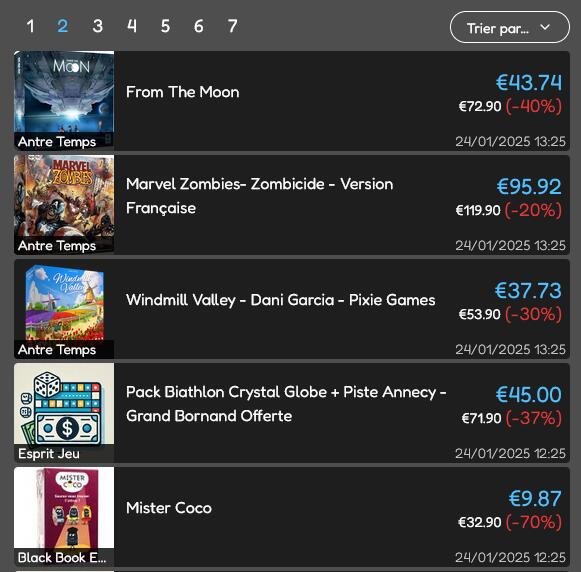Screen dimensions: 581x572
Task: Go to page 3 of results
Action: (x=97, y=26)
